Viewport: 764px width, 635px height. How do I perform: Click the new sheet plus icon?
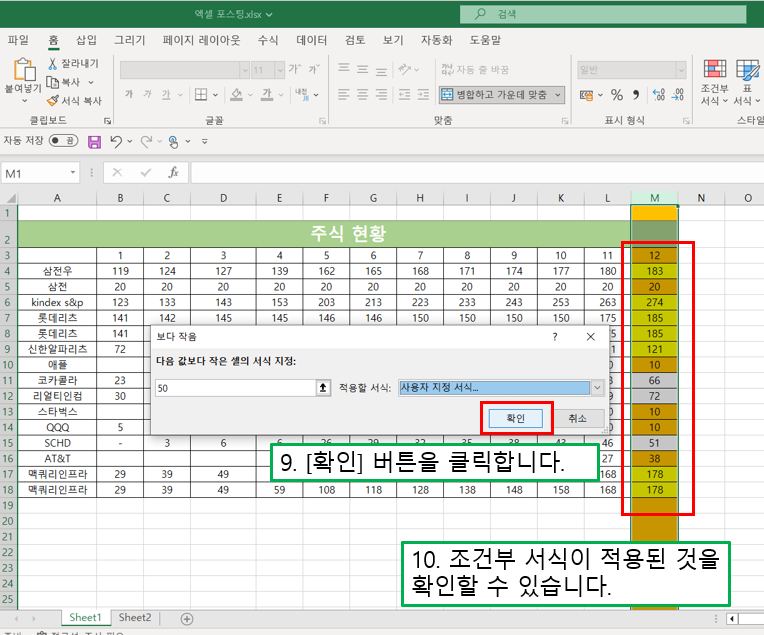187,619
